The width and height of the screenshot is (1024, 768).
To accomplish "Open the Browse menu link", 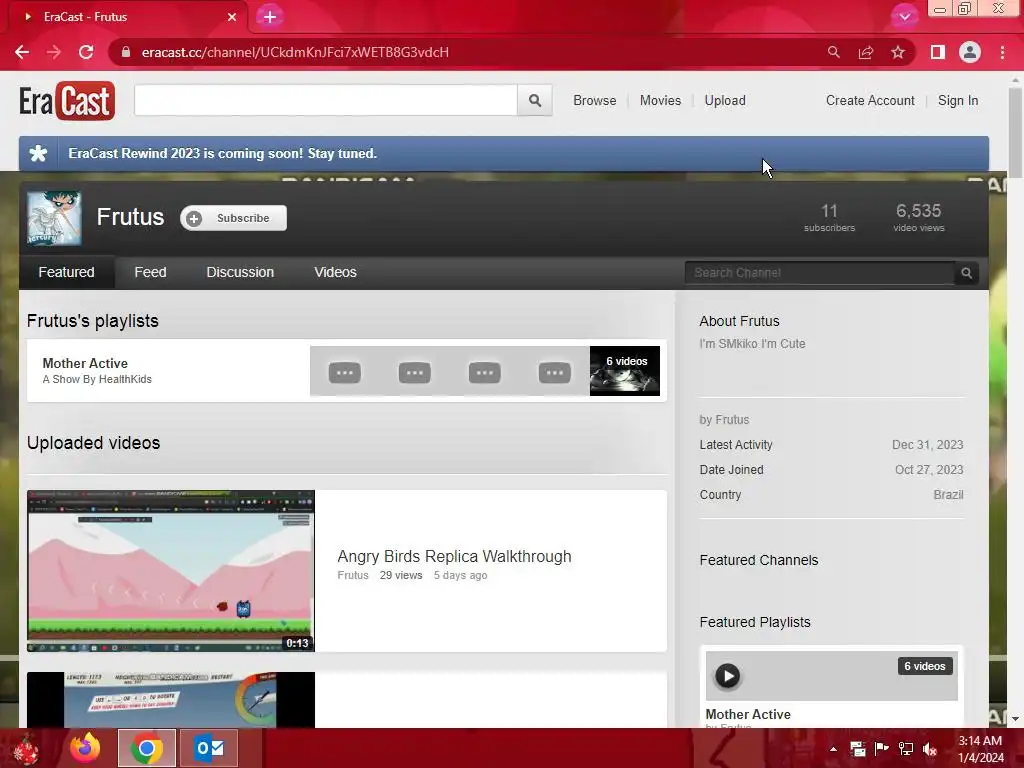I will (x=595, y=101).
